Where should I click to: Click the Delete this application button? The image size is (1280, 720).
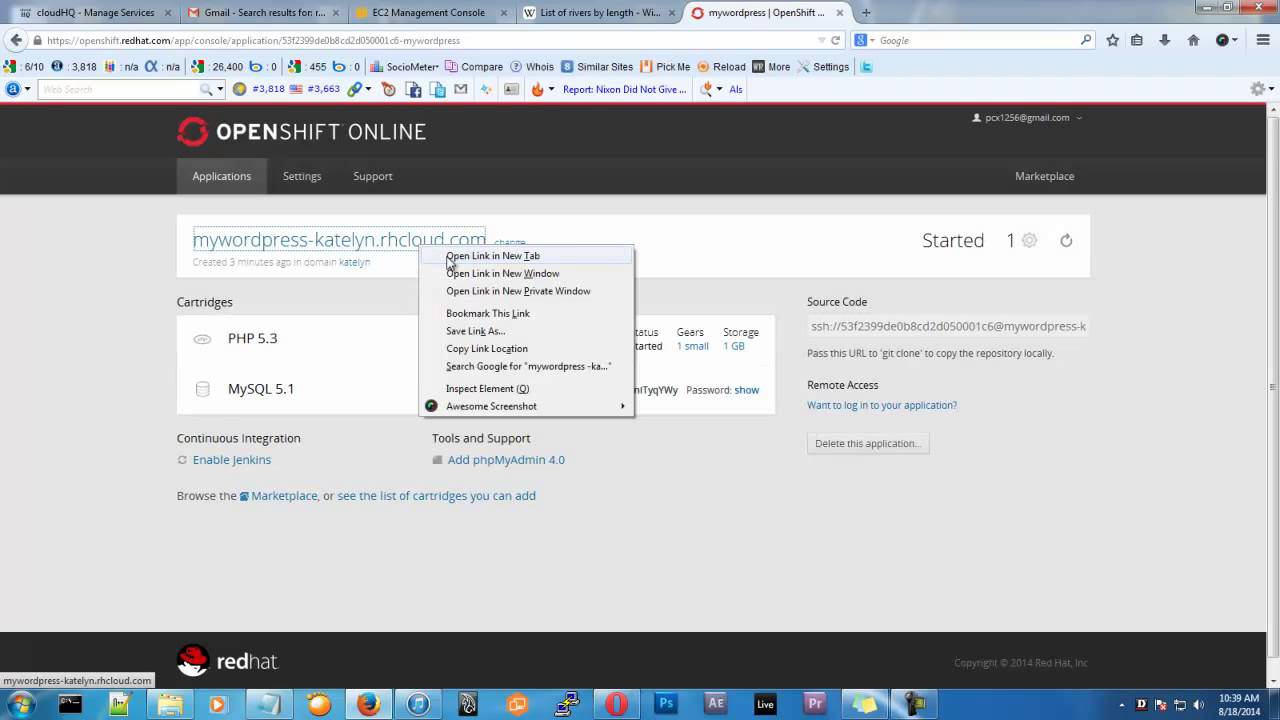(868, 443)
